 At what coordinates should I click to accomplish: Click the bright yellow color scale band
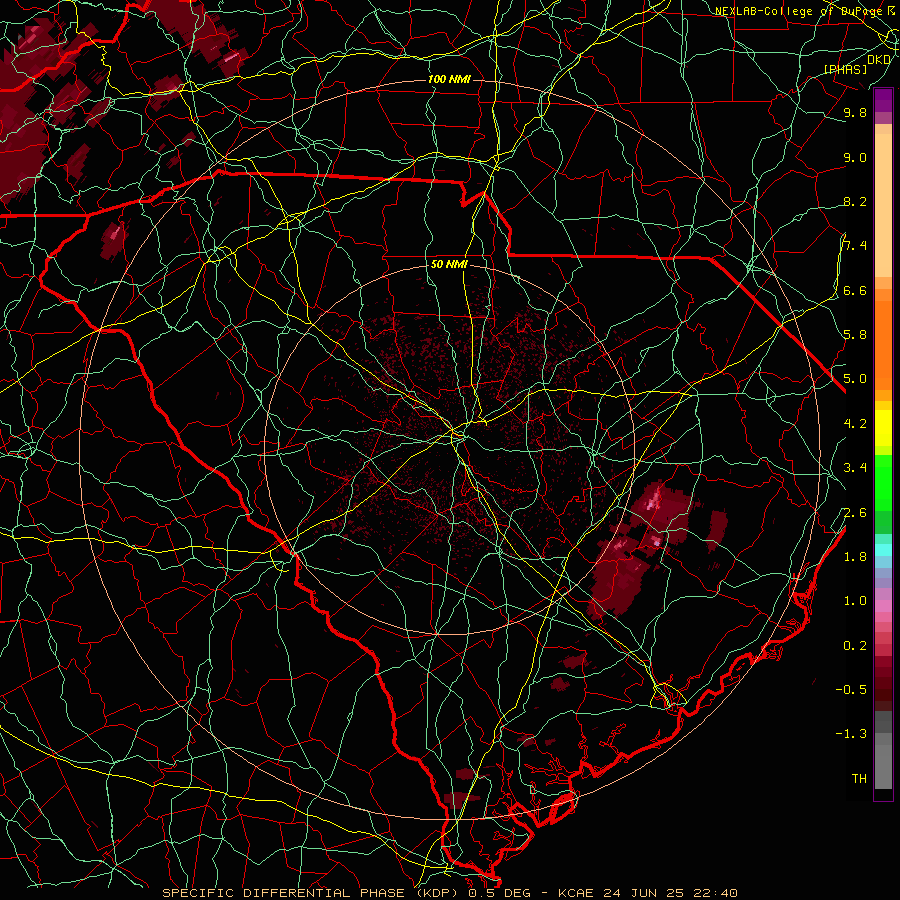click(x=883, y=428)
